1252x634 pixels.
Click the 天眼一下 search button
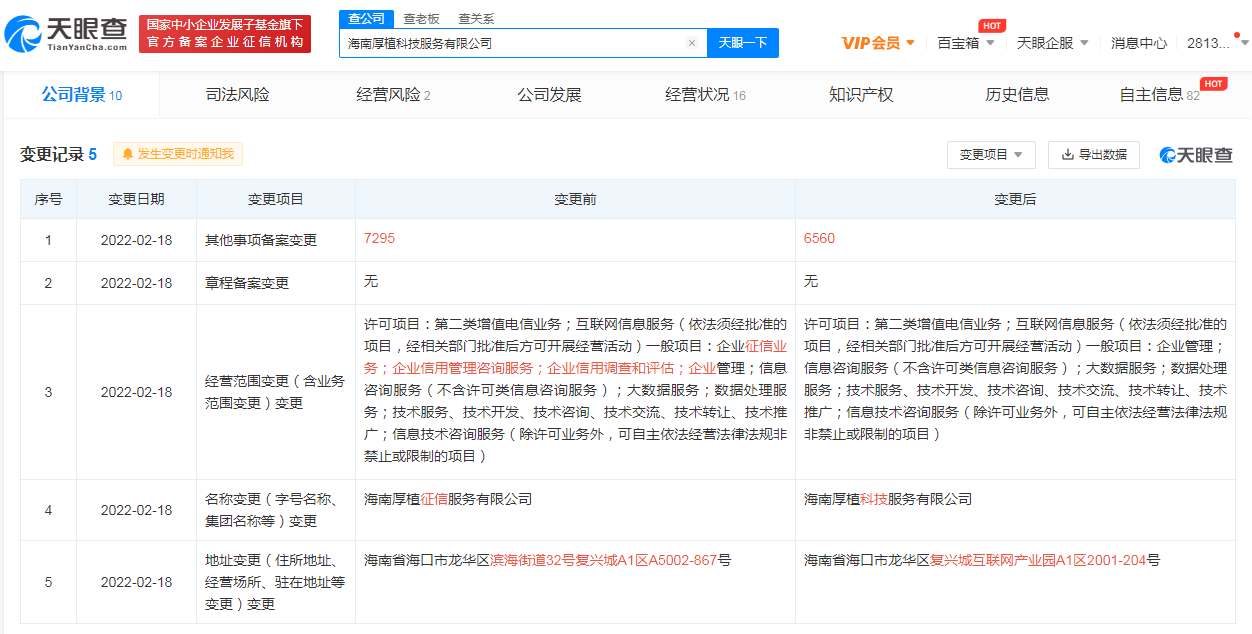pyautogui.click(x=742, y=43)
